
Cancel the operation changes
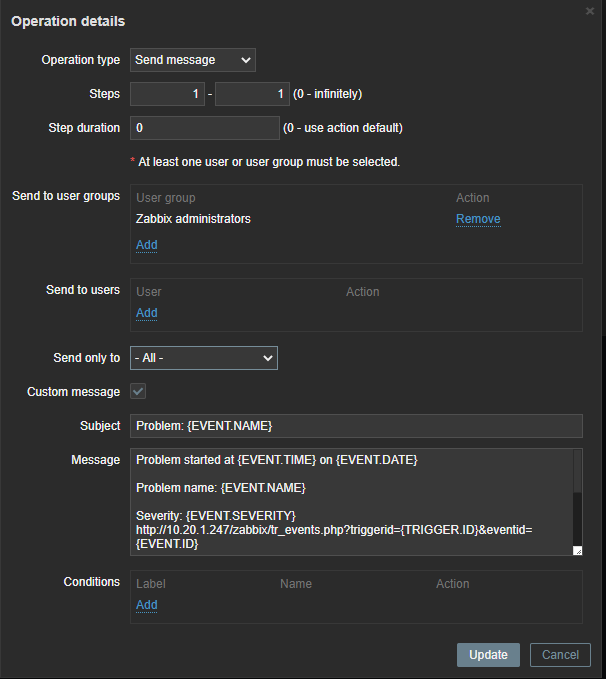coord(560,655)
